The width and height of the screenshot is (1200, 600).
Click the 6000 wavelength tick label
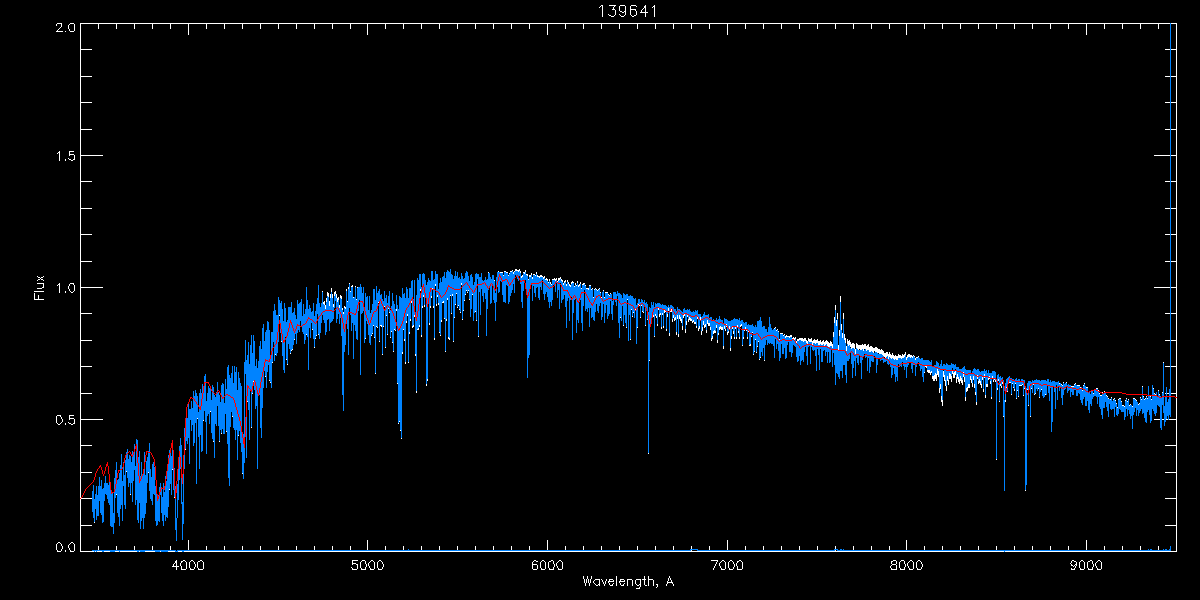tap(547, 564)
